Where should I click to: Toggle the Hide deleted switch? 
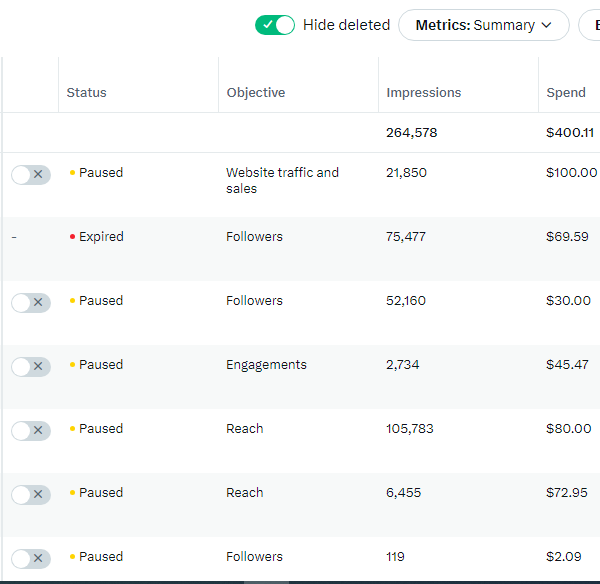pyautogui.click(x=275, y=25)
